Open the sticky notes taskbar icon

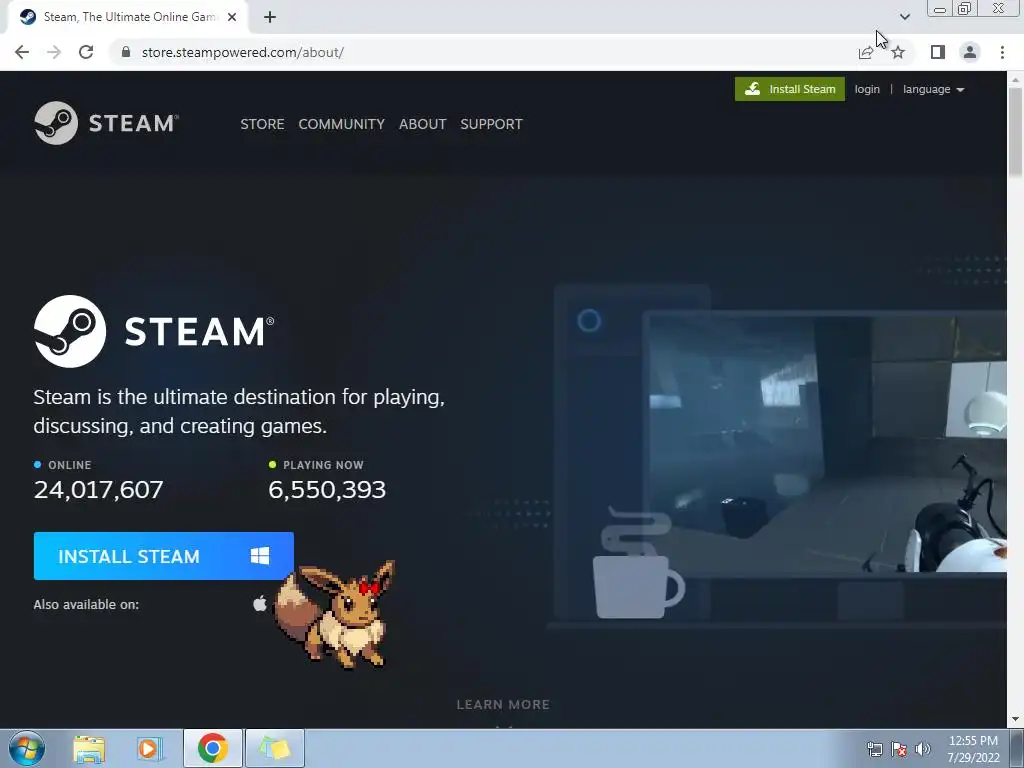(274, 748)
